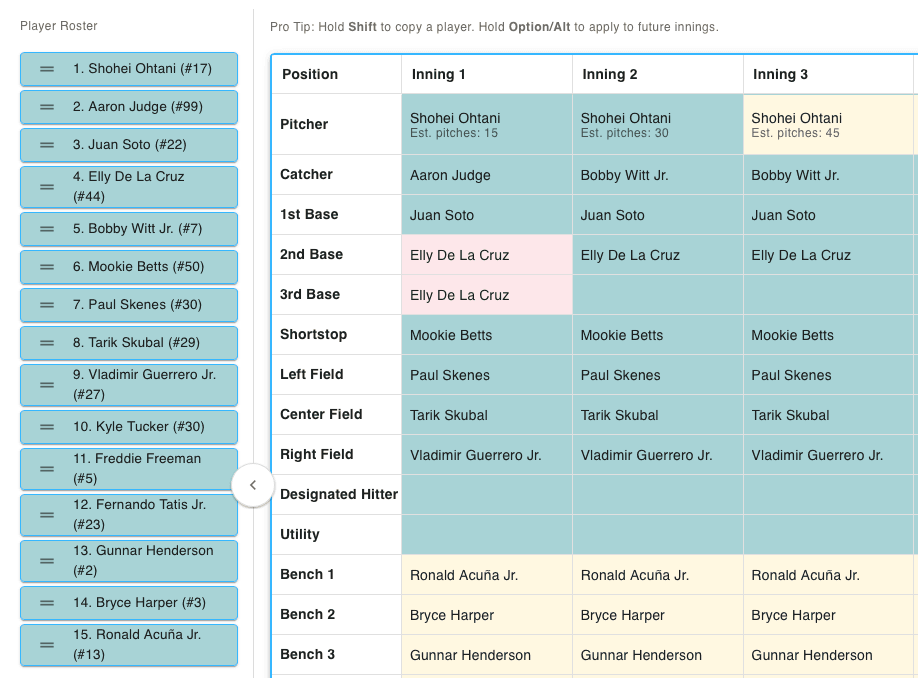Collapse the Player Roster panel
The image size is (918, 678).
tap(254, 485)
